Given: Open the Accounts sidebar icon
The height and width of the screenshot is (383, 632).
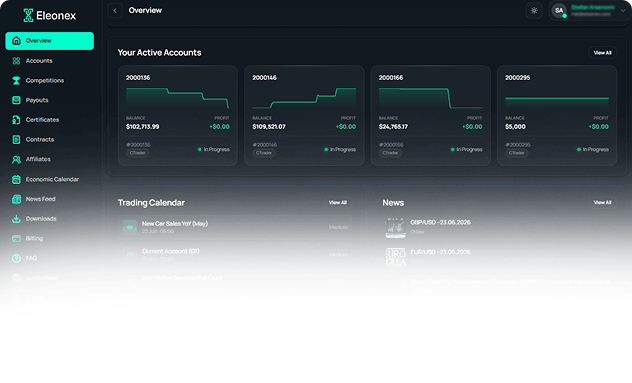Looking at the screenshot, I should pyautogui.click(x=16, y=61).
